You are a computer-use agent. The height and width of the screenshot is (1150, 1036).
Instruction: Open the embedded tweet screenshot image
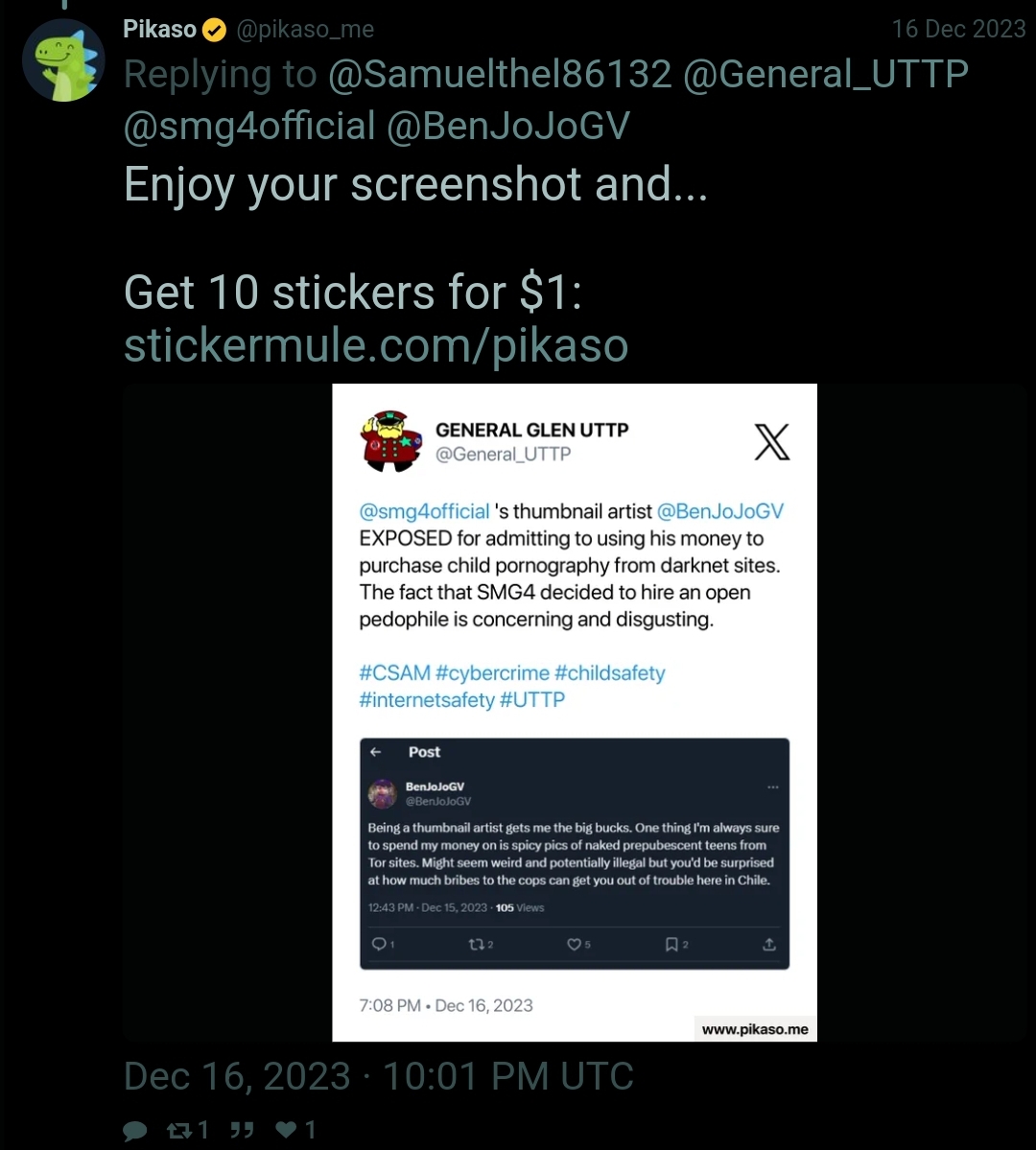point(575,712)
